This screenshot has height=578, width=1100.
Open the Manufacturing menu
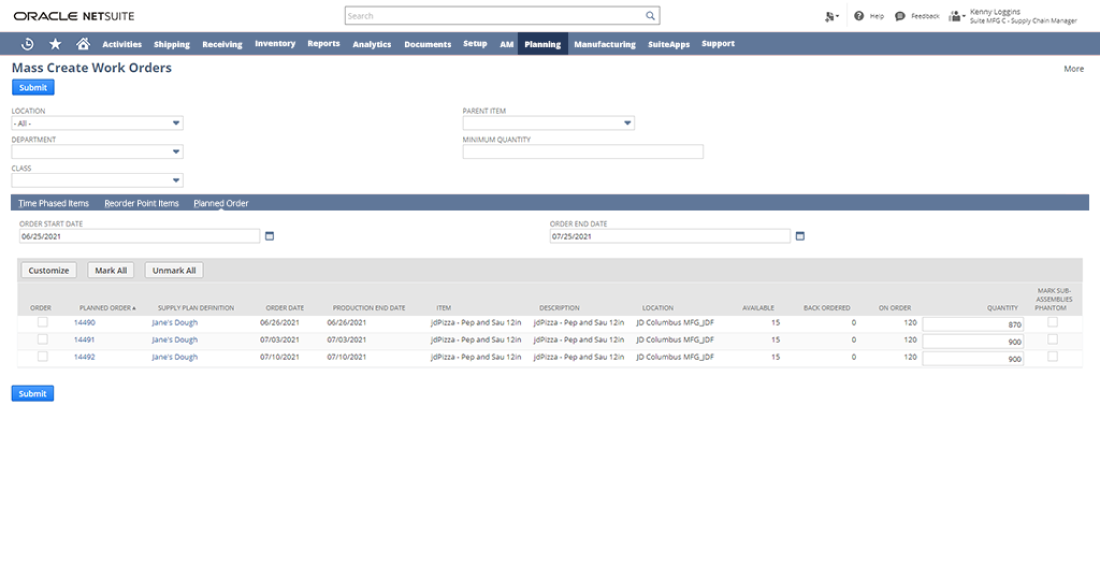pyautogui.click(x=604, y=44)
